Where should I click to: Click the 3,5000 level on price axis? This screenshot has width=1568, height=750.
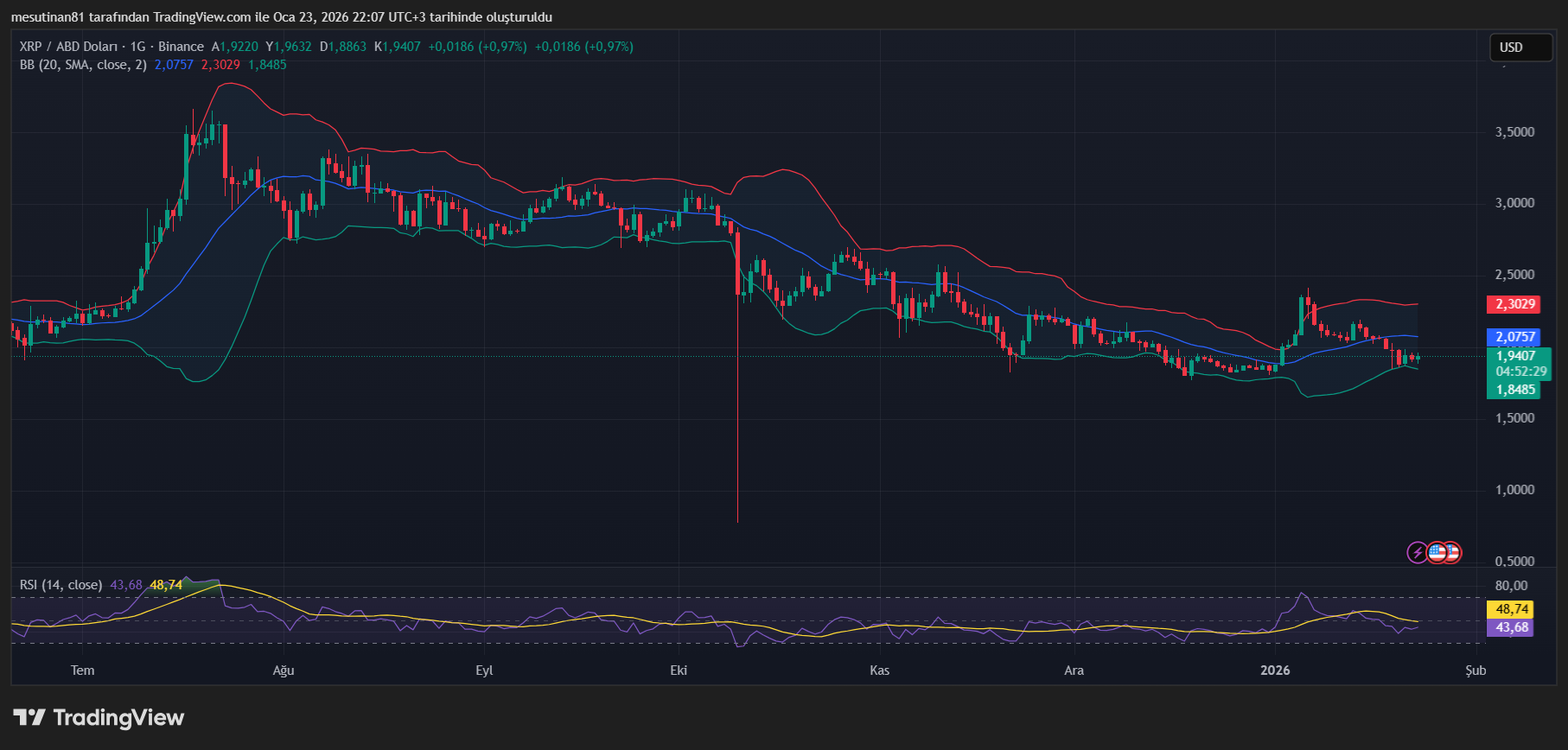1514,132
